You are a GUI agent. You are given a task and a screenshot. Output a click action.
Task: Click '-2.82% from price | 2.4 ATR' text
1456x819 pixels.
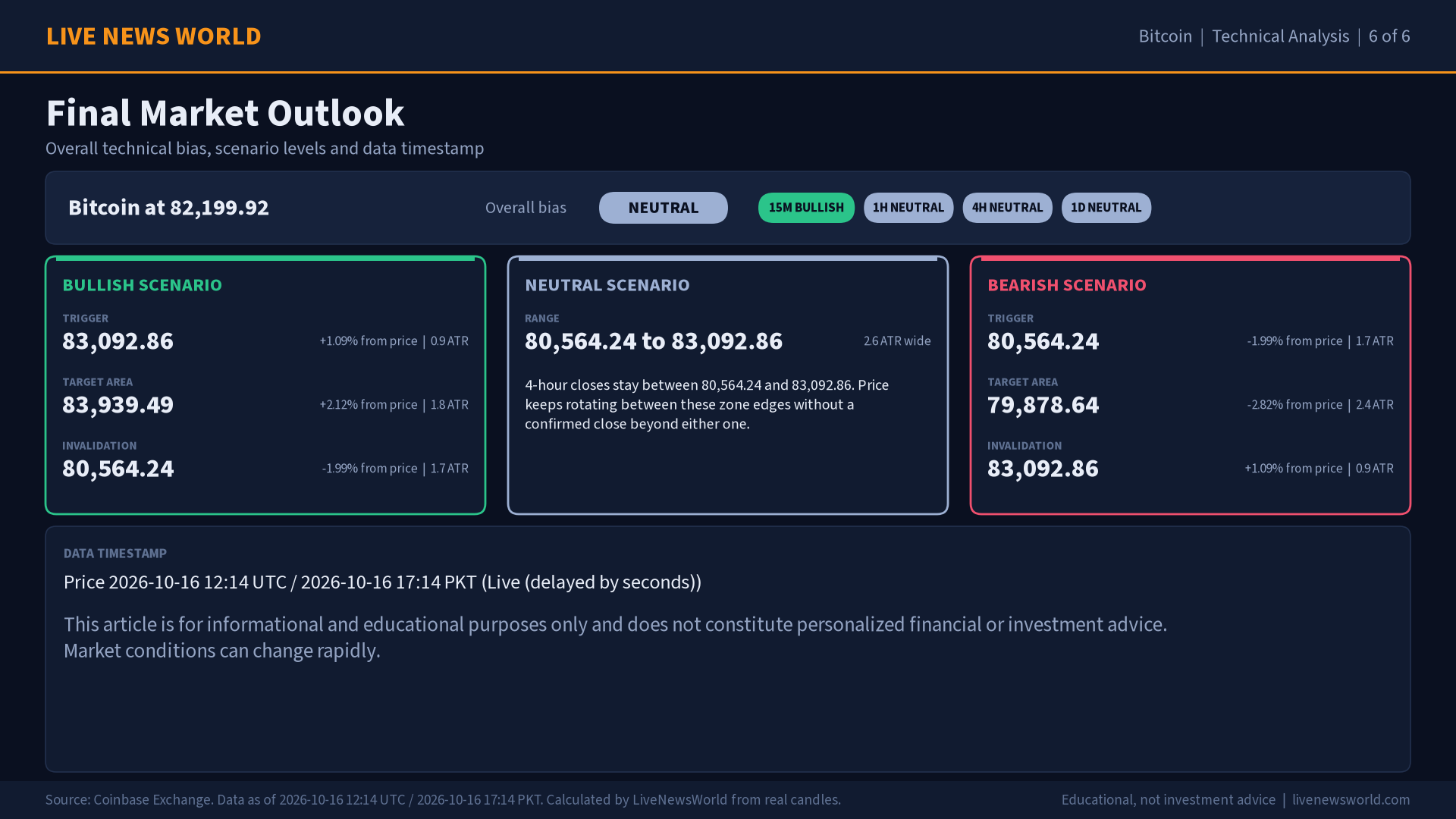(x=1320, y=405)
